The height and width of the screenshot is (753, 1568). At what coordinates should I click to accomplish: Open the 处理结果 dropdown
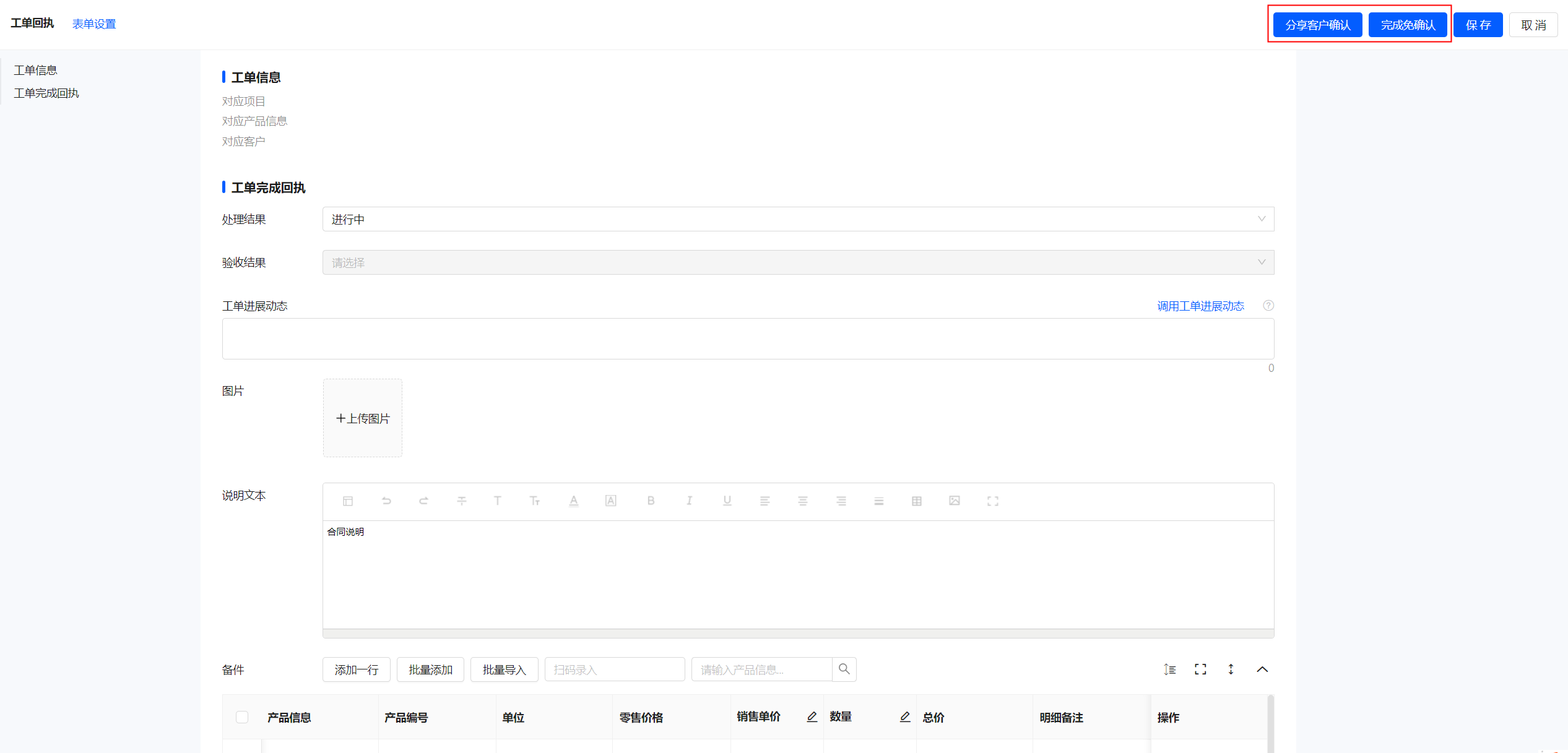(798, 219)
